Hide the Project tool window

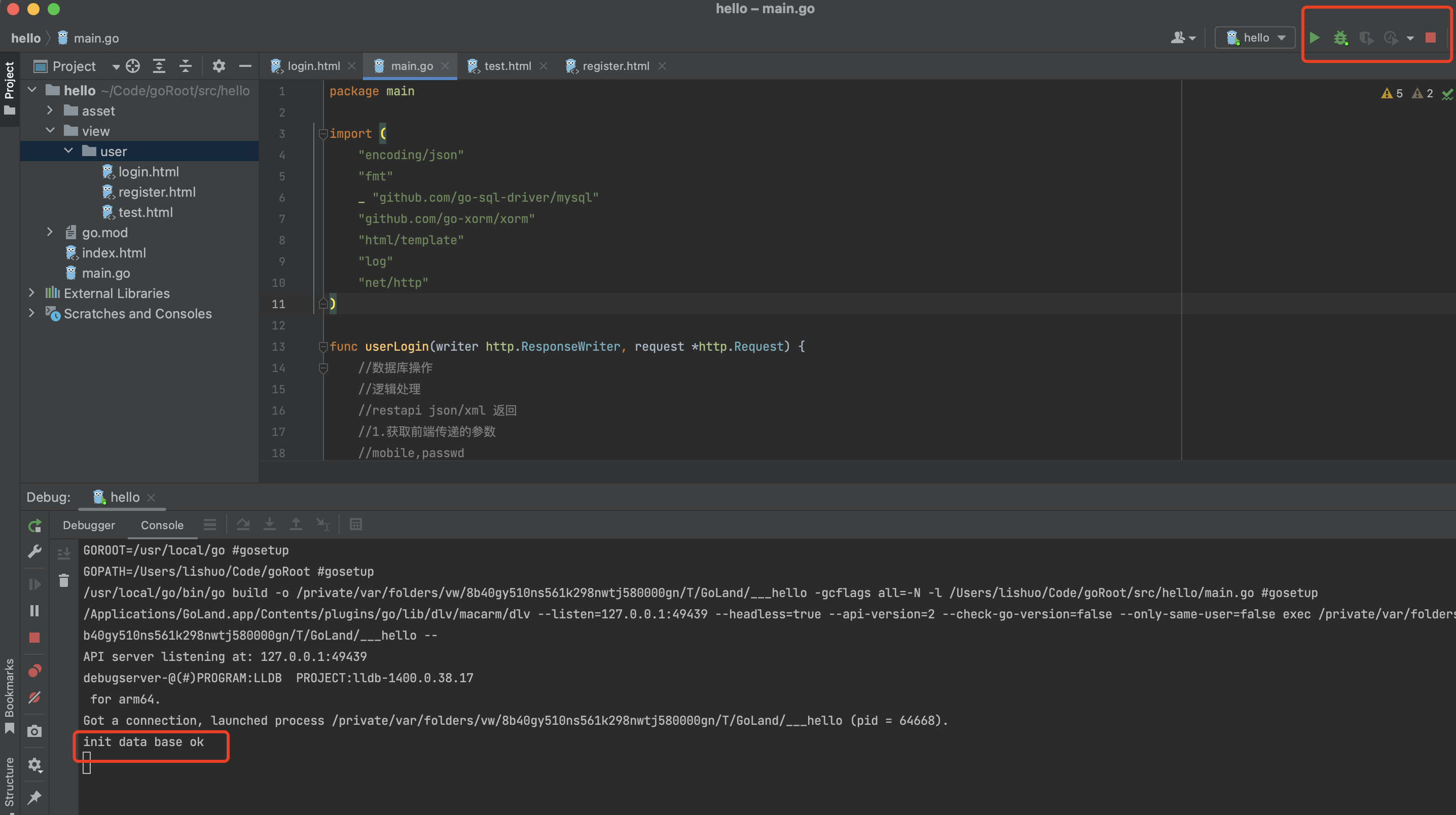245,66
